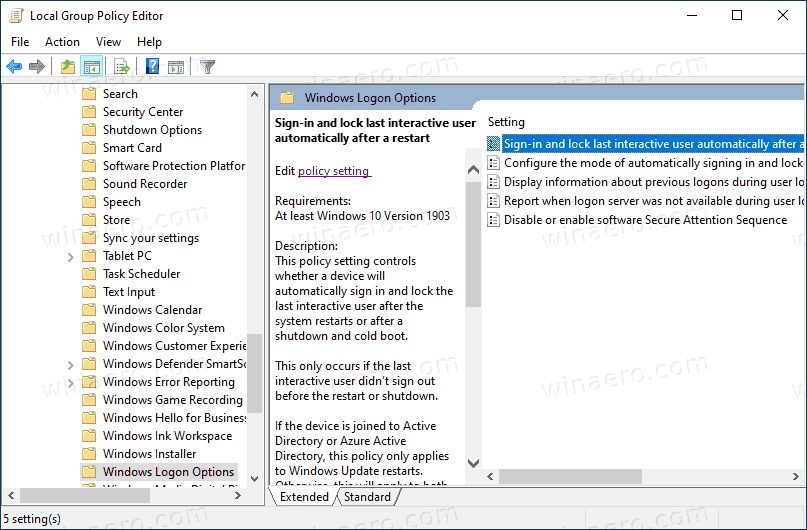This screenshot has width=807, height=530.
Task: Select Display information about previous logons setting
Action: pos(645,182)
